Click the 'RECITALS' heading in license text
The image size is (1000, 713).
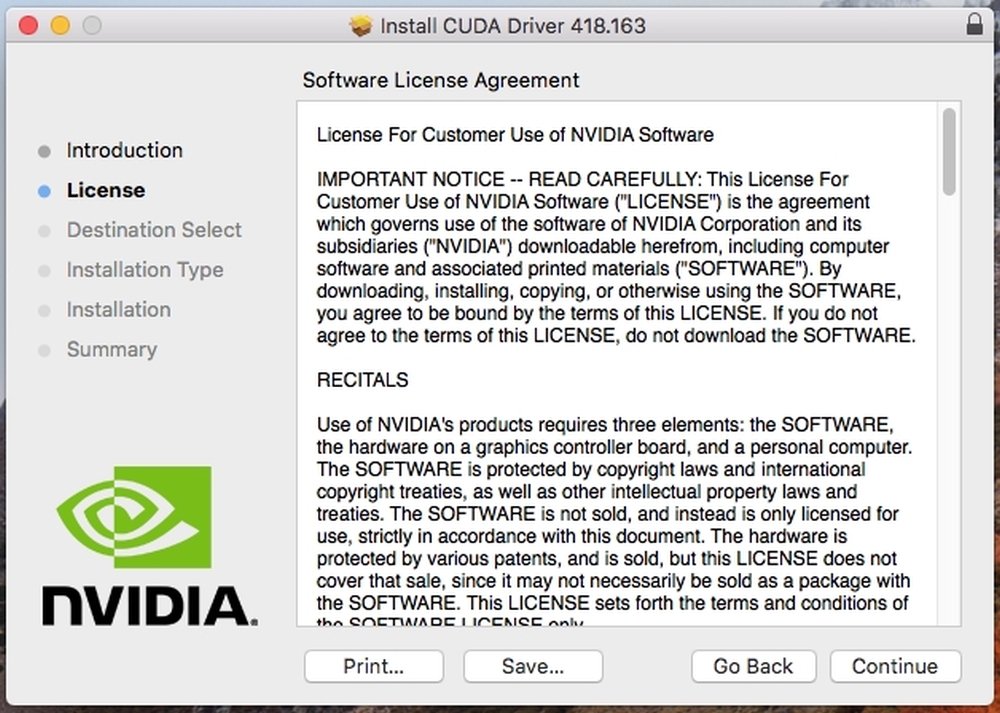coord(362,380)
